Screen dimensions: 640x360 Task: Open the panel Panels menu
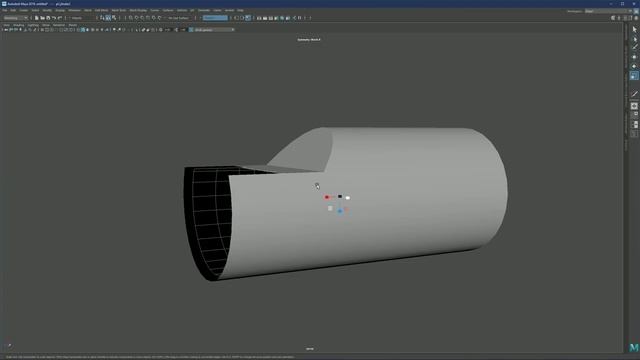(73, 25)
